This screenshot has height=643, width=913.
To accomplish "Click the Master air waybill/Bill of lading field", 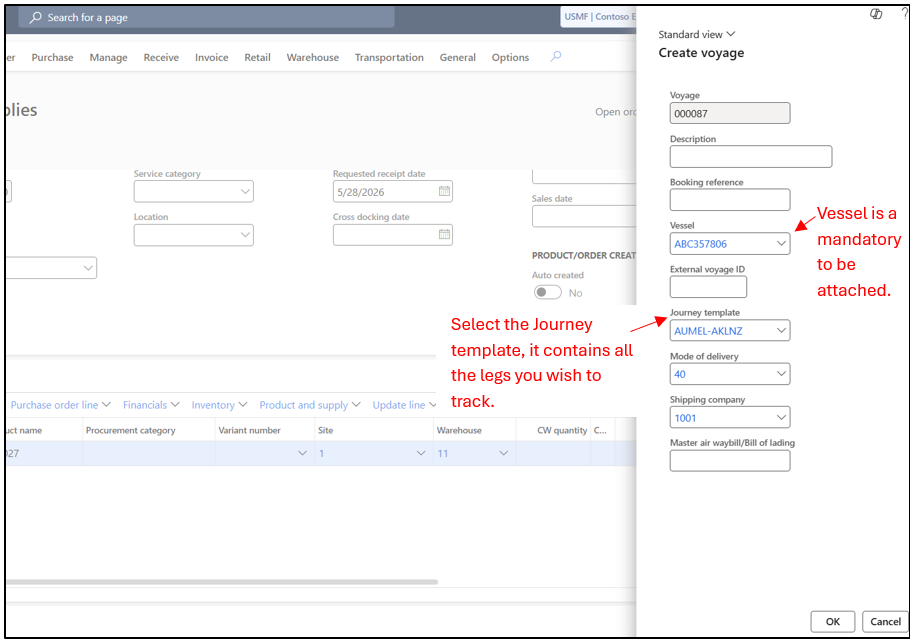I will (730, 461).
